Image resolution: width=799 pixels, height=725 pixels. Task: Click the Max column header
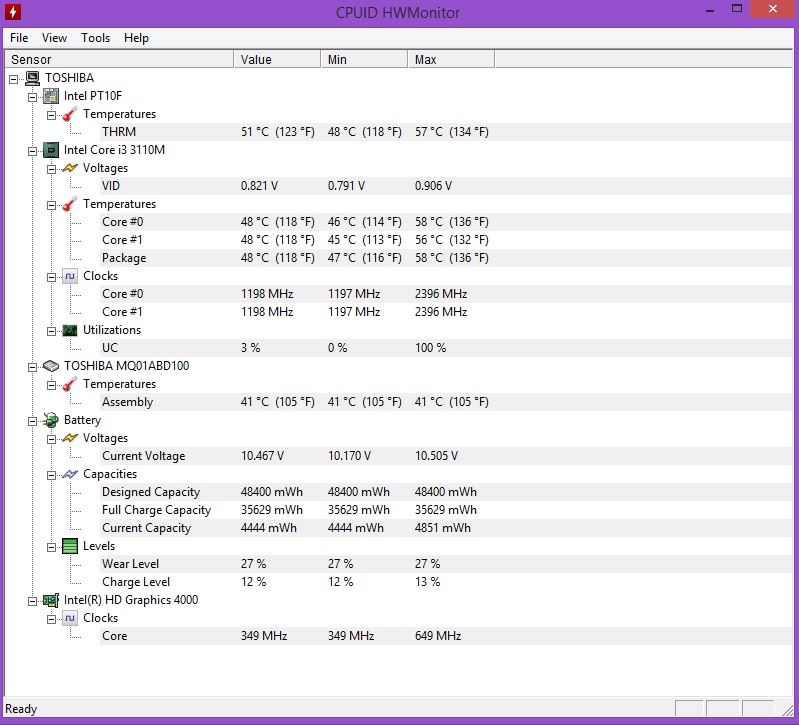(451, 59)
